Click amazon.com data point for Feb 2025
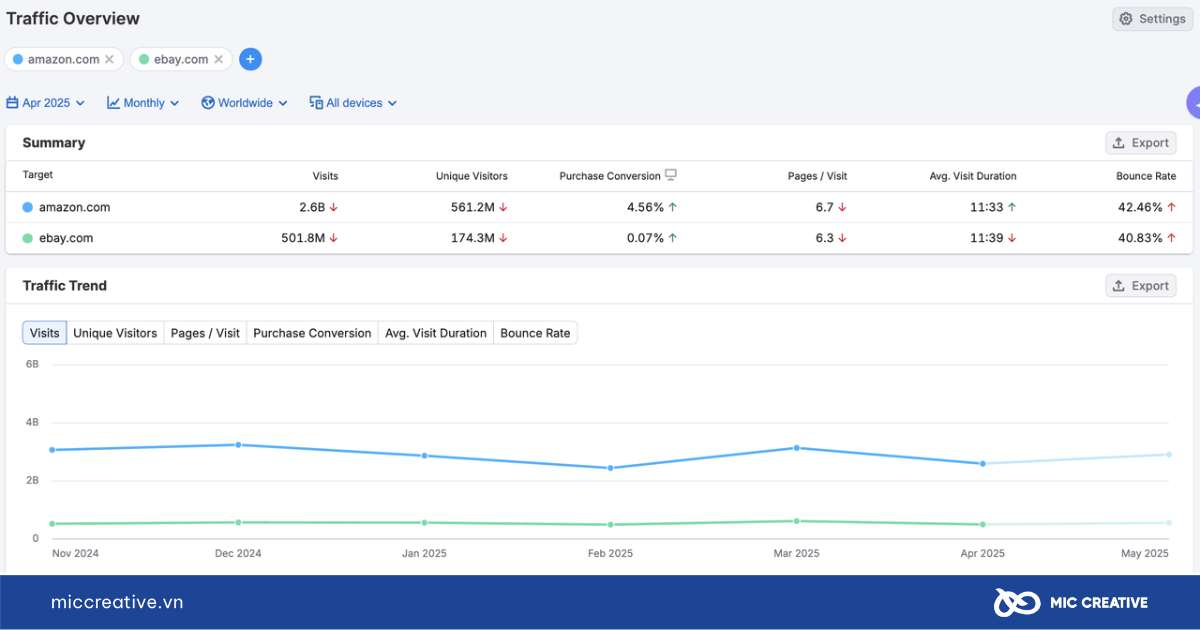 tap(610, 468)
